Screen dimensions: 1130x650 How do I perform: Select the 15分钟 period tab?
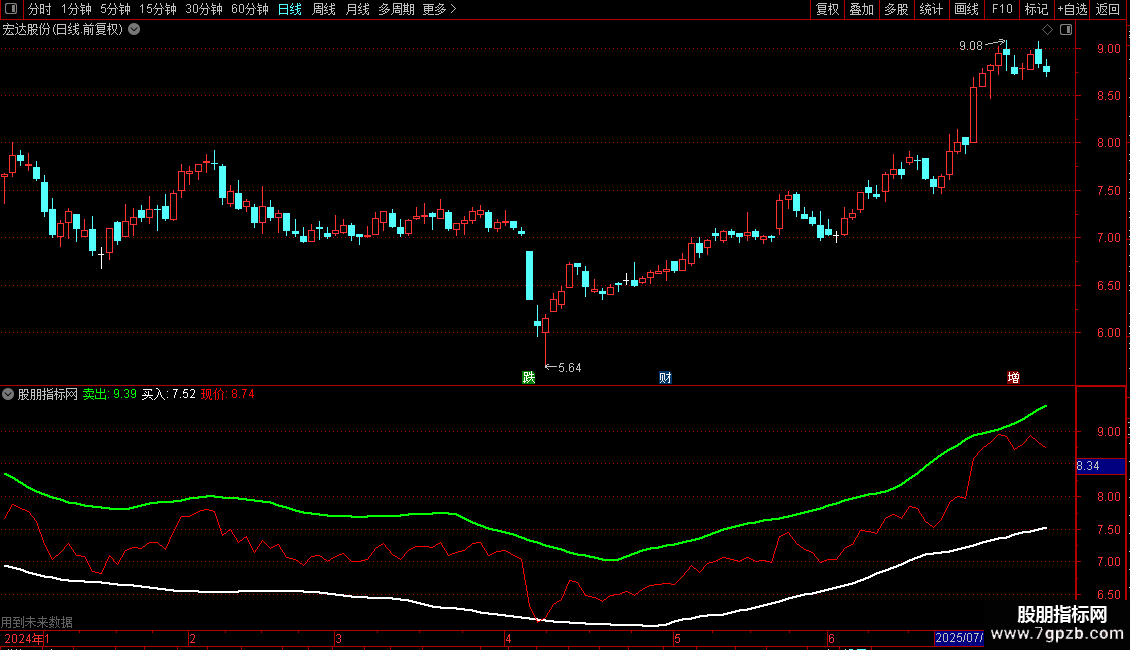pyautogui.click(x=158, y=9)
